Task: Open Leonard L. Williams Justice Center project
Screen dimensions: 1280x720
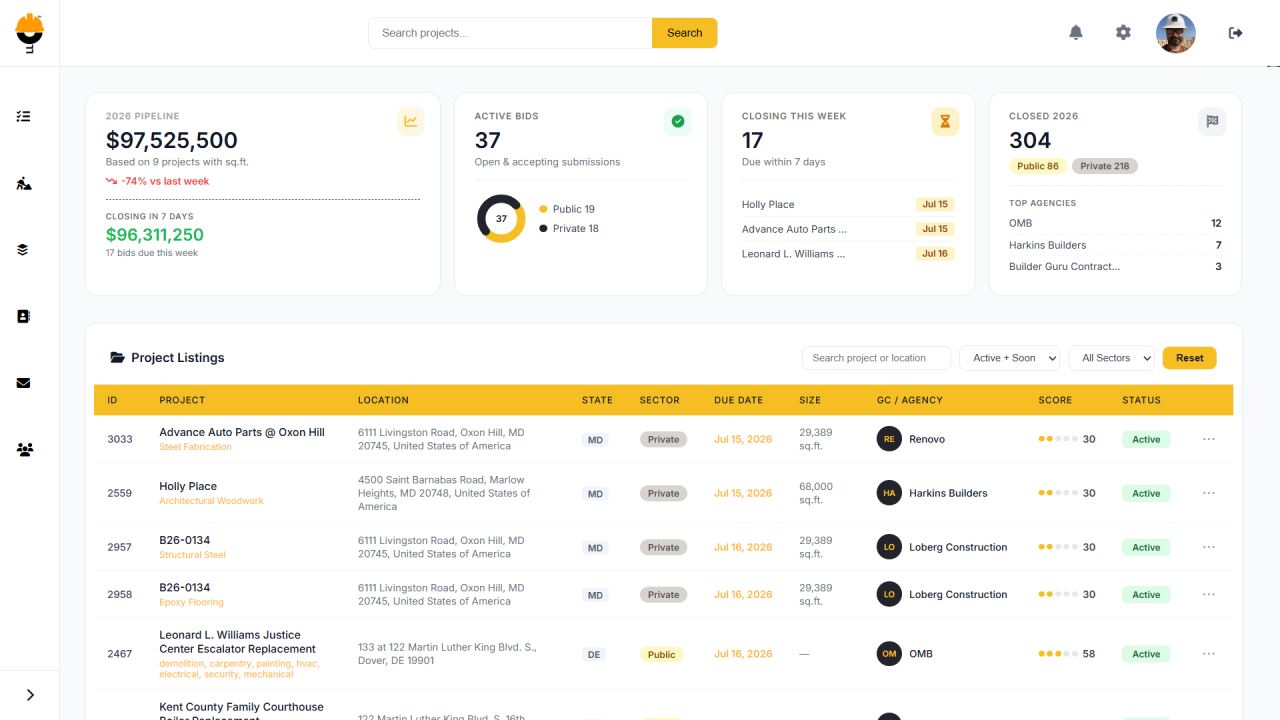Action: [238, 642]
